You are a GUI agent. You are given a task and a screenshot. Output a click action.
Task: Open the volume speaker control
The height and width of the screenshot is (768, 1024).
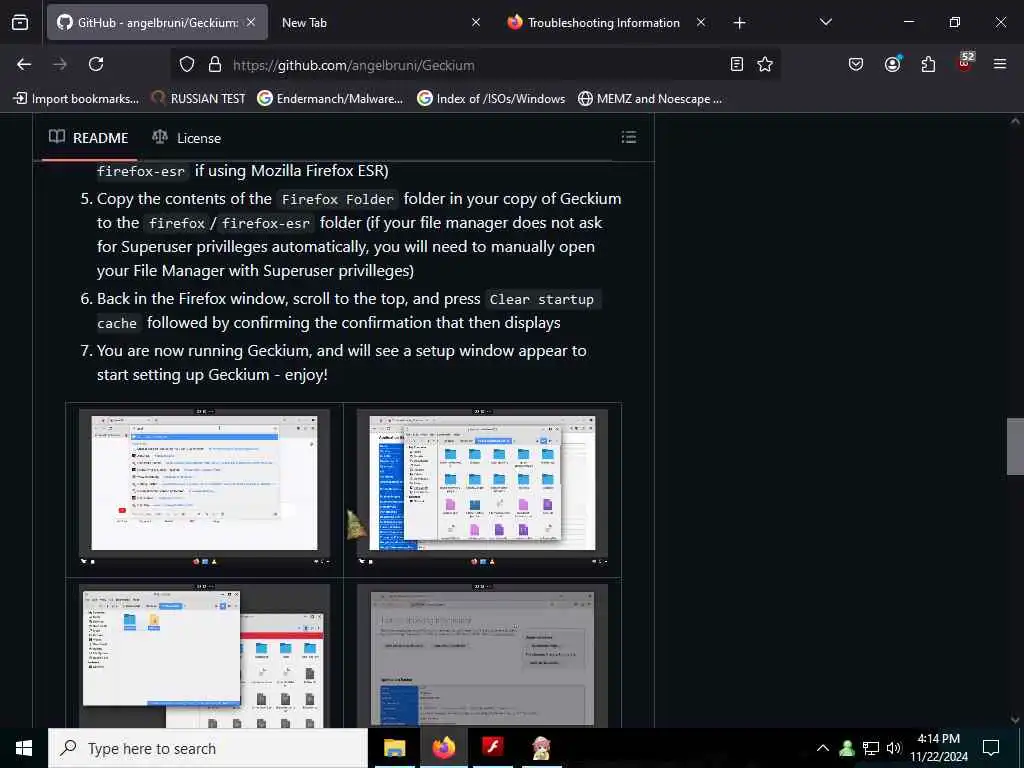point(893,748)
